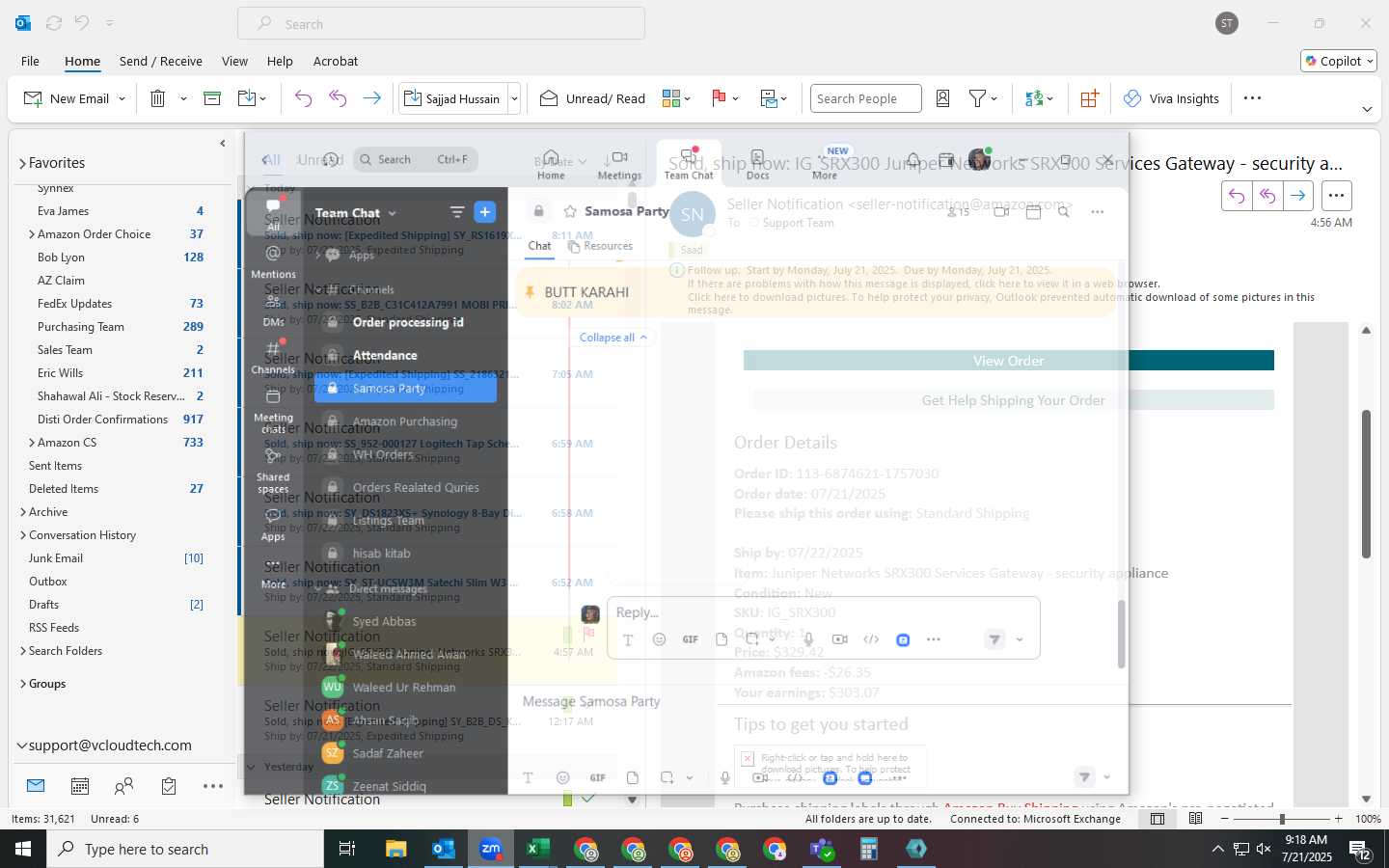This screenshot has width=1389, height=868.
Task: Click Collapse all in Zoom chat
Action: [613, 338]
